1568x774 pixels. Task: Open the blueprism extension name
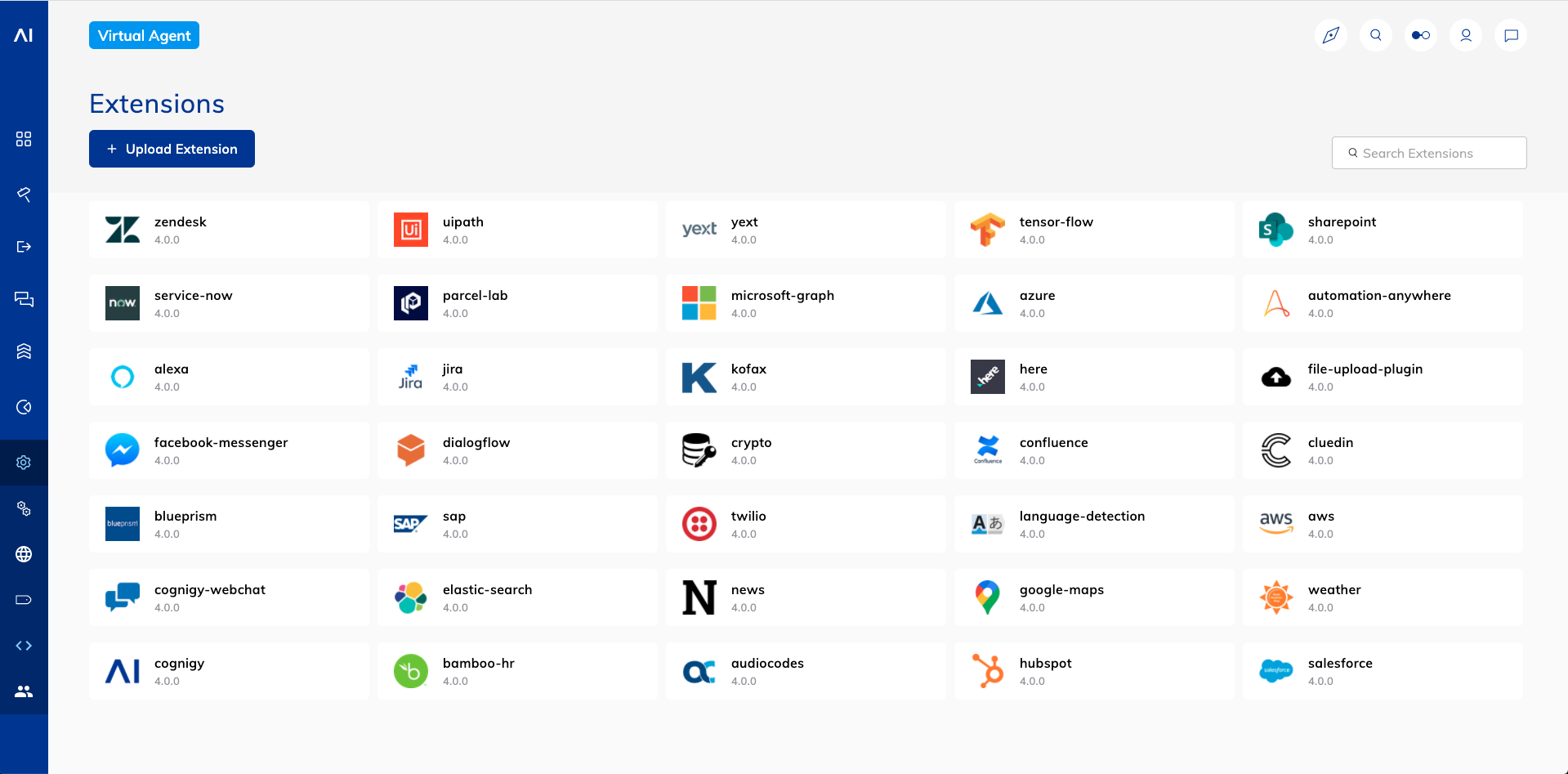pos(185,516)
